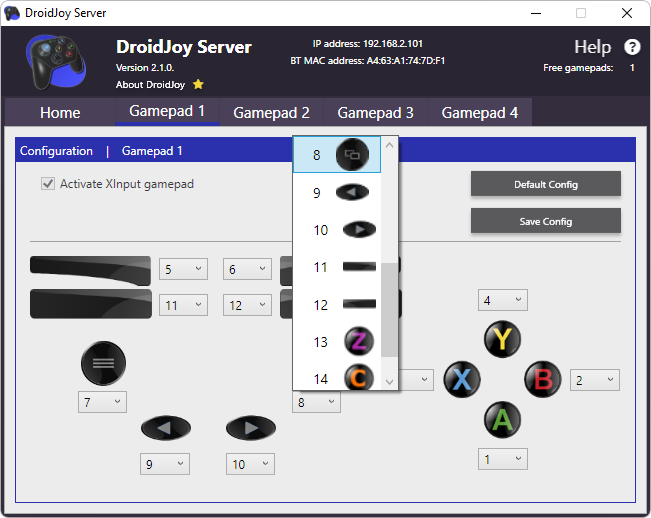Expand the A button dropdown set to 1

coord(503,459)
